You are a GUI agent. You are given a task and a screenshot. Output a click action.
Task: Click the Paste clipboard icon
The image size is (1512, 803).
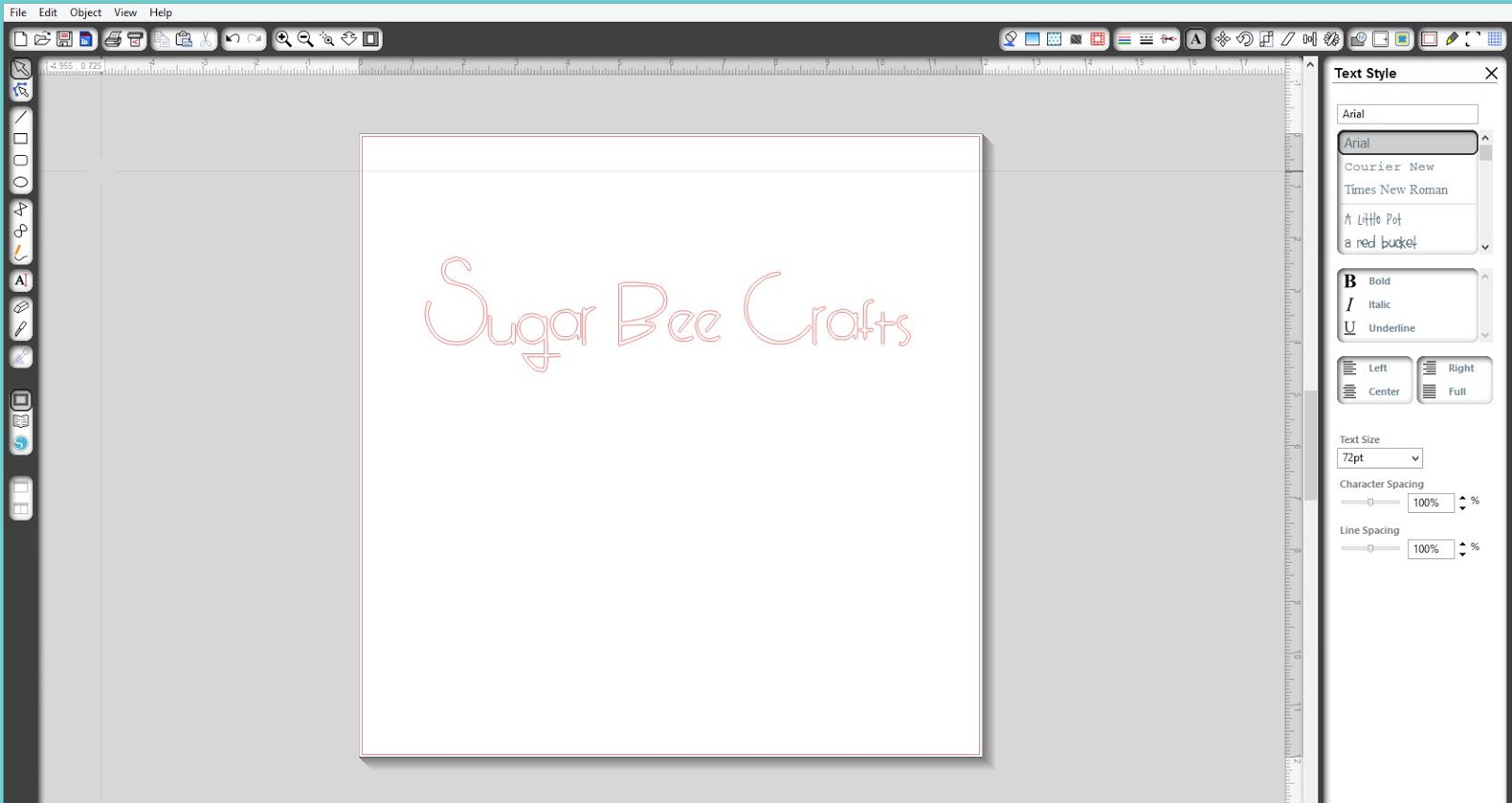(184, 39)
